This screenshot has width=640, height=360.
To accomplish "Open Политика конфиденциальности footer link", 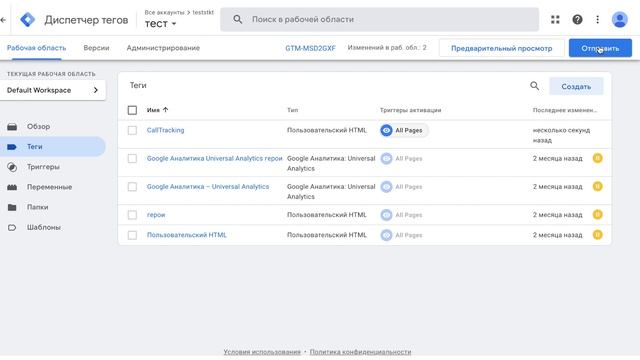I will 360,352.
